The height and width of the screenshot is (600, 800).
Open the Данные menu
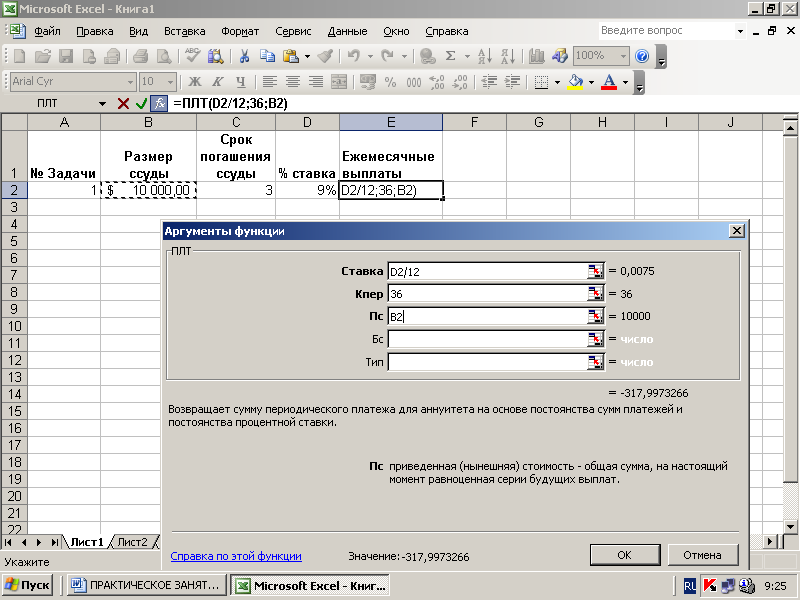pyautogui.click(x=347, y=31)
